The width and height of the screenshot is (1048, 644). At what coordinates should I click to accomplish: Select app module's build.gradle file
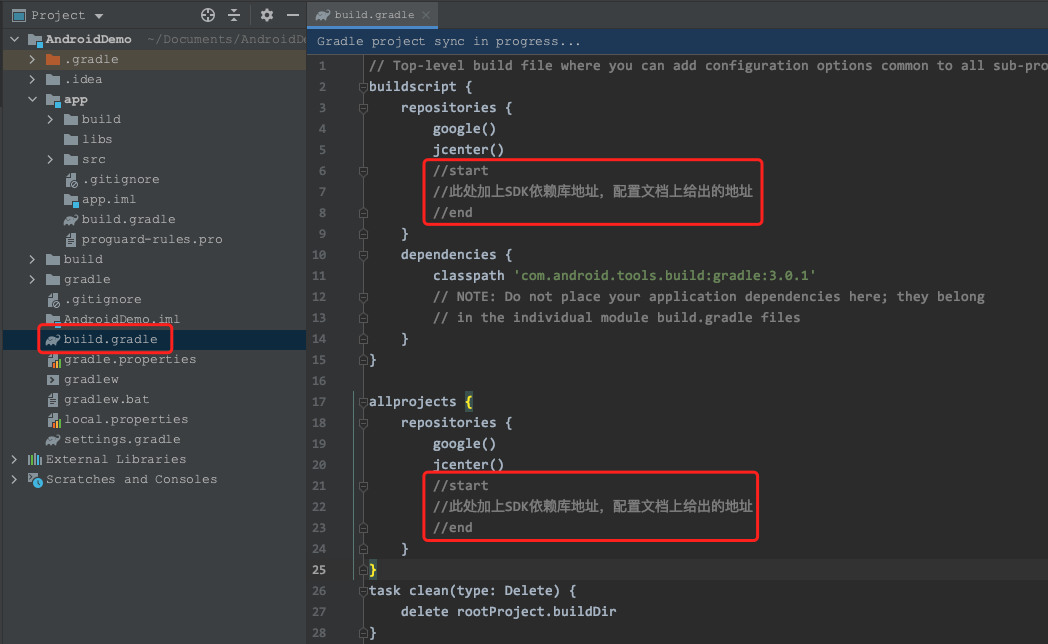coord(120,220)
